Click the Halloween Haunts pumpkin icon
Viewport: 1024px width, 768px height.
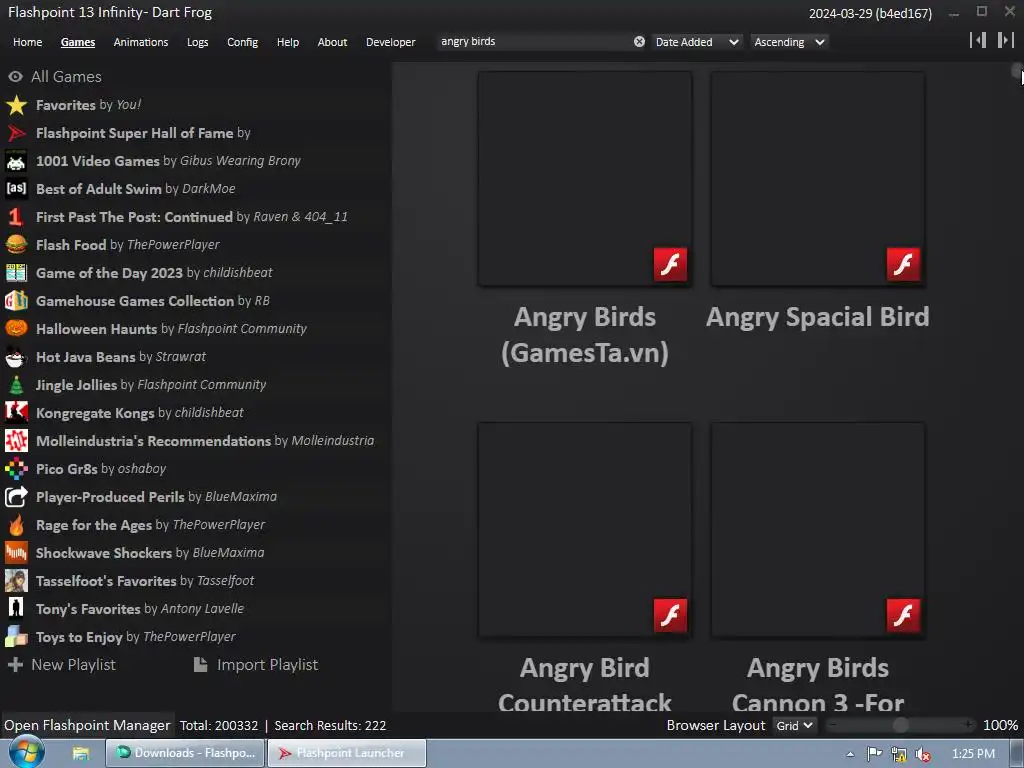point(16,328)
